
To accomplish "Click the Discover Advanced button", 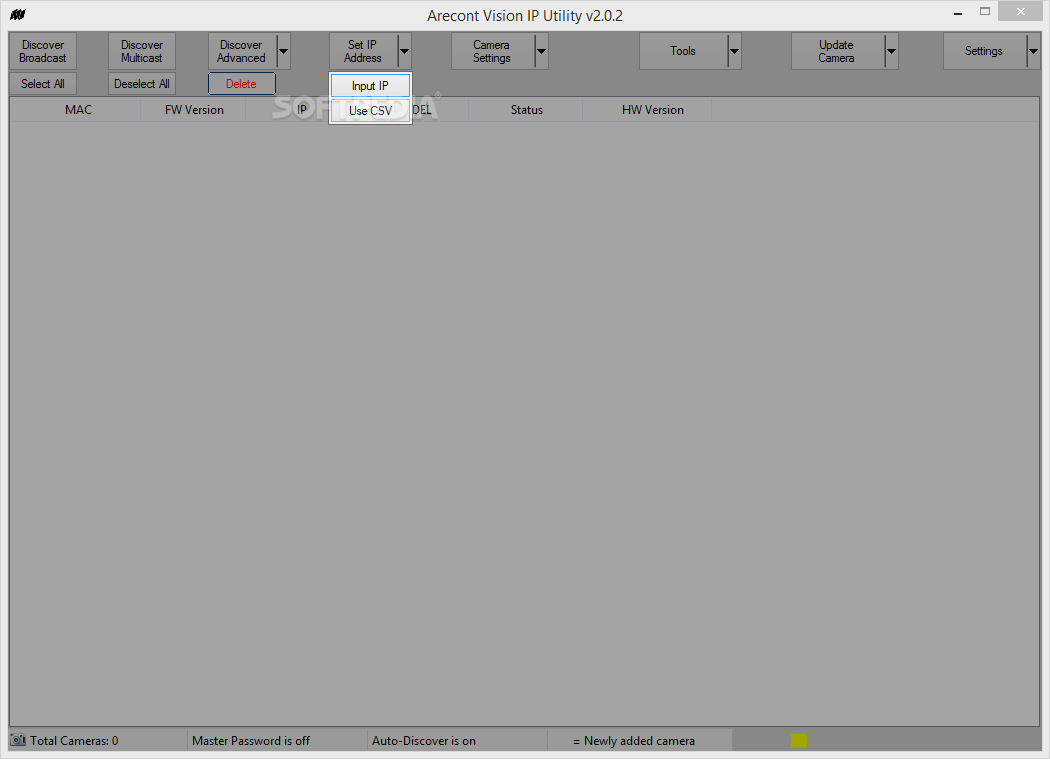I will point(242,51).
